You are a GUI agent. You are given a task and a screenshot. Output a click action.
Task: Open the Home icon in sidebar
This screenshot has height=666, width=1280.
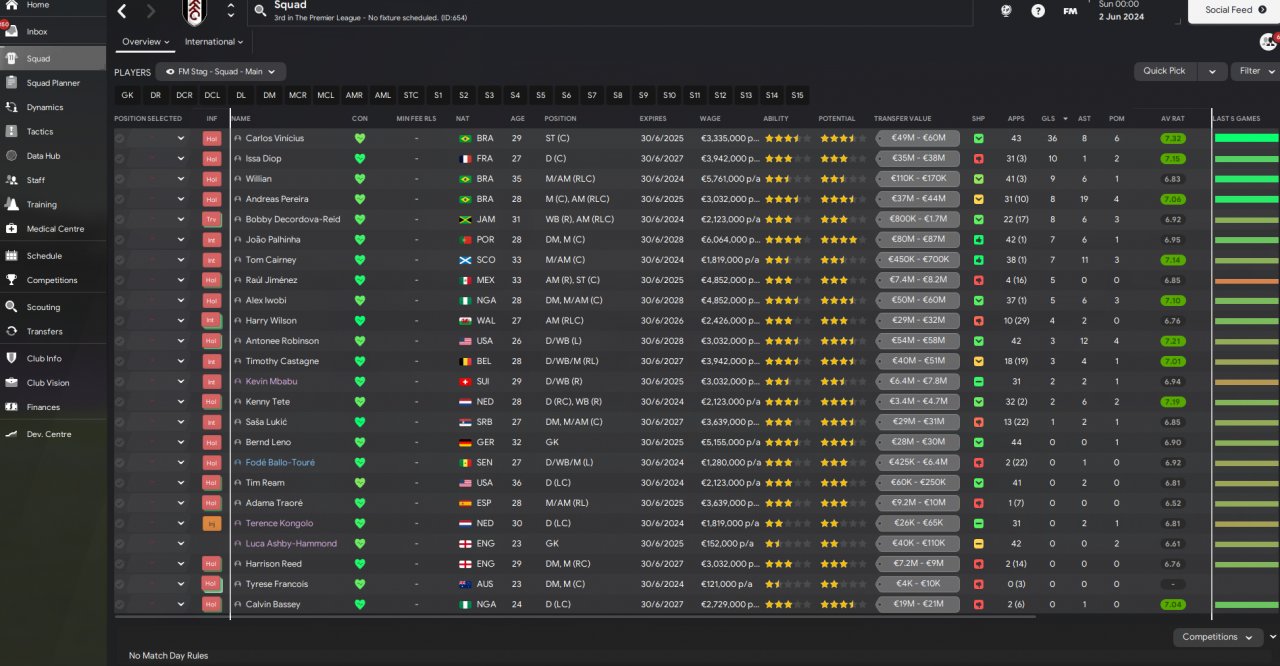tap(11, 5)
